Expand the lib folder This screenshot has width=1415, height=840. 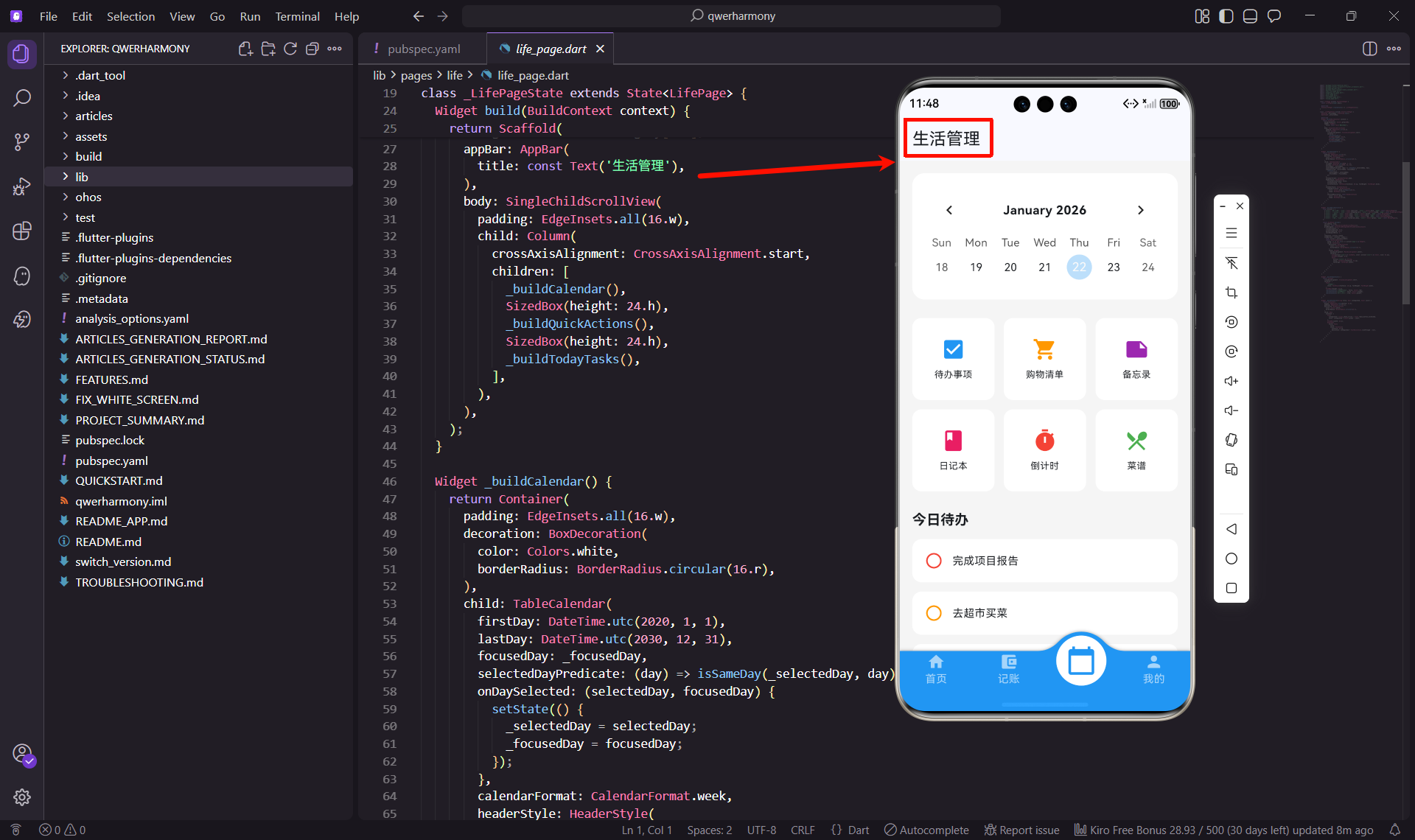82,177
